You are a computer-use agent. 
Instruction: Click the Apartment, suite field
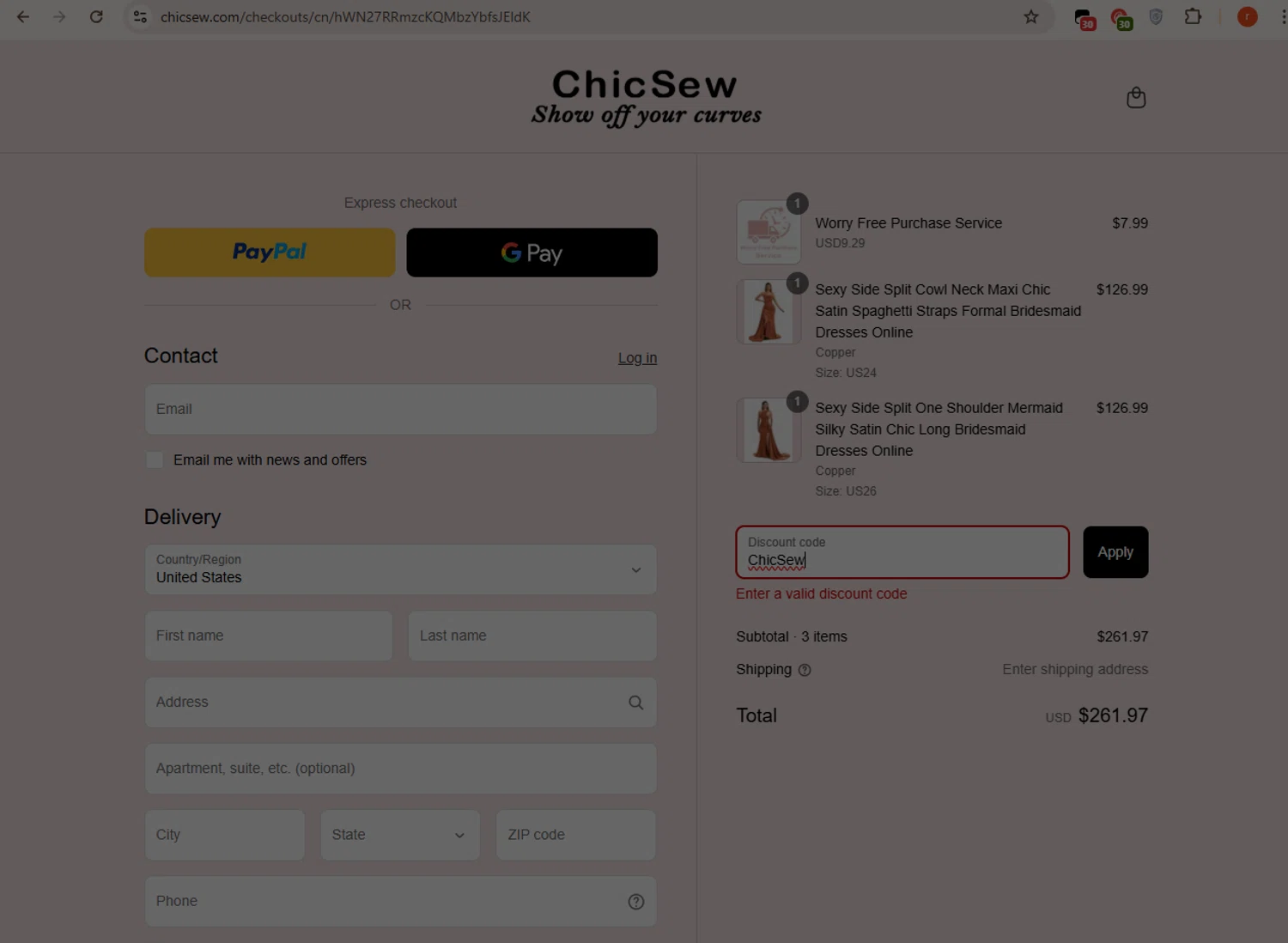coord(400,769)
